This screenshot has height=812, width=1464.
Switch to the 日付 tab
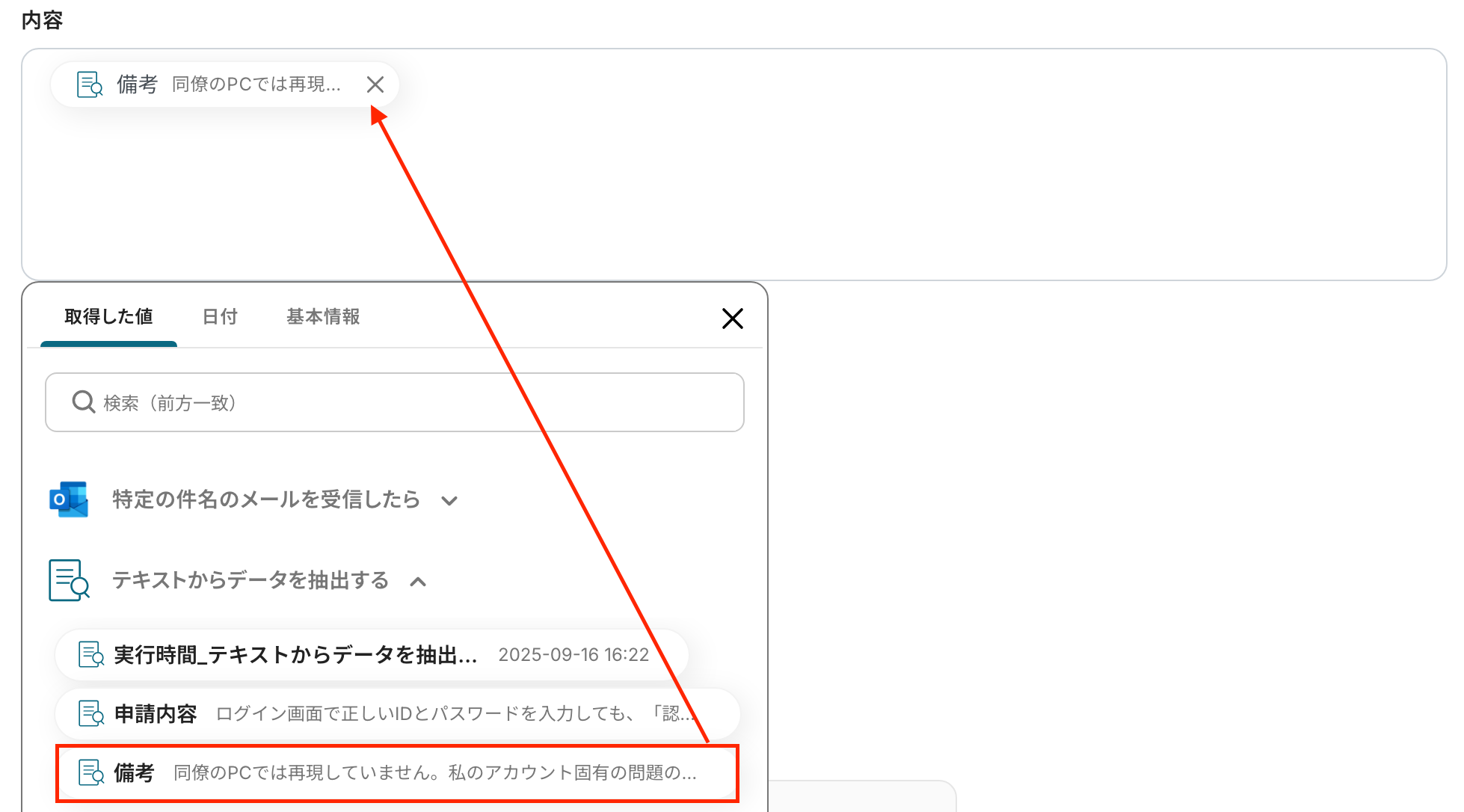(x=220, y=317)
